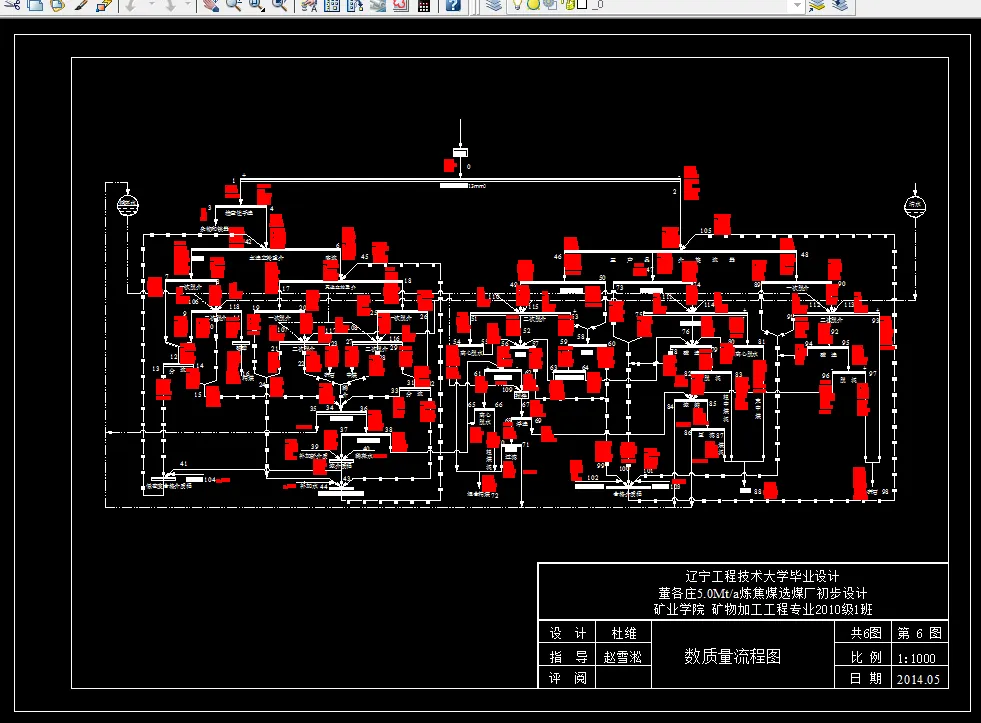The width and height of the screenshot is (981, 723).
Task: Click the Zoom Window magnifier icon
Action: click(x=257, y=5)
